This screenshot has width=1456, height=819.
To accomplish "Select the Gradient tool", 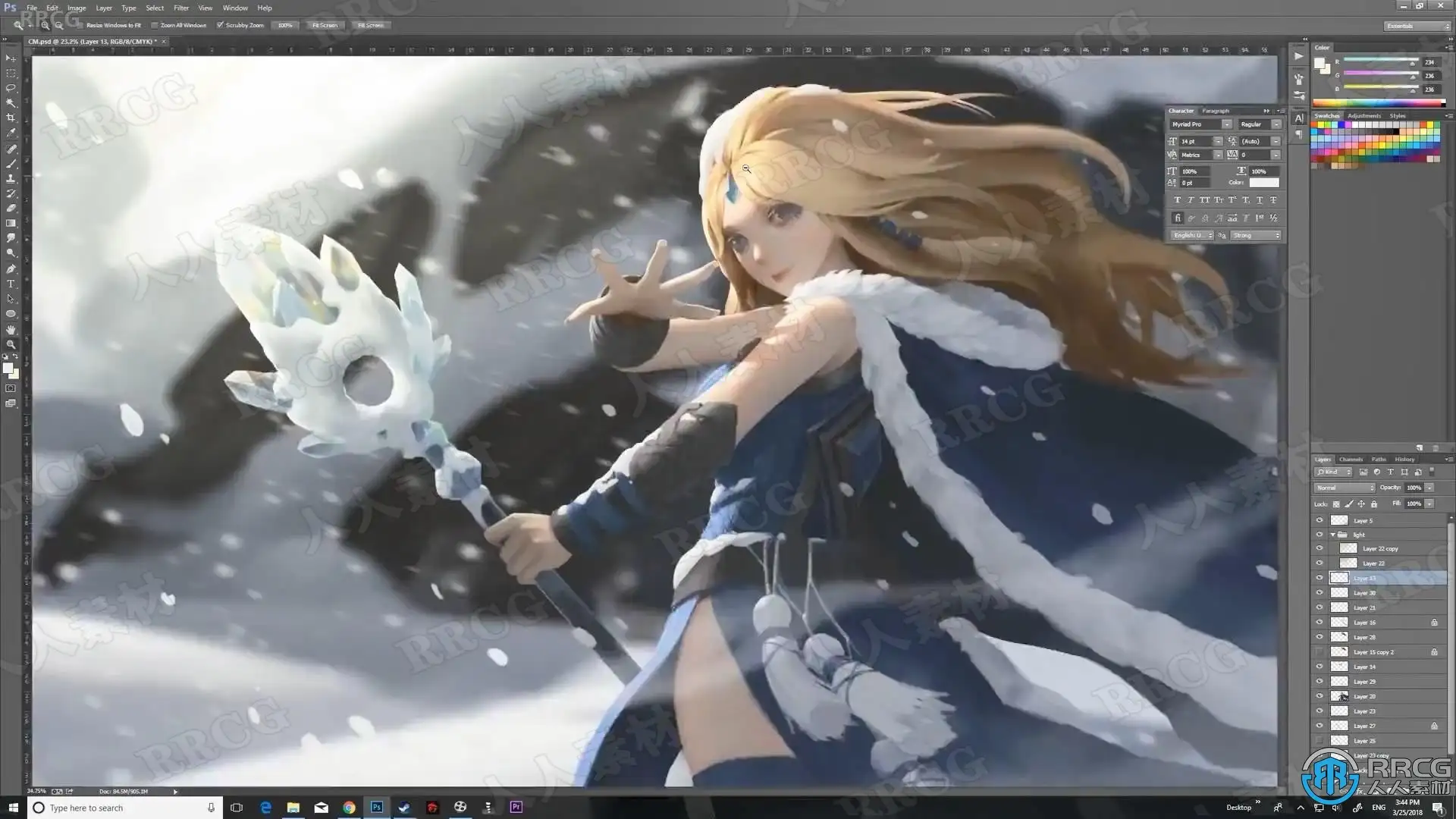I will pyautogui.click(x=11, y=224).
